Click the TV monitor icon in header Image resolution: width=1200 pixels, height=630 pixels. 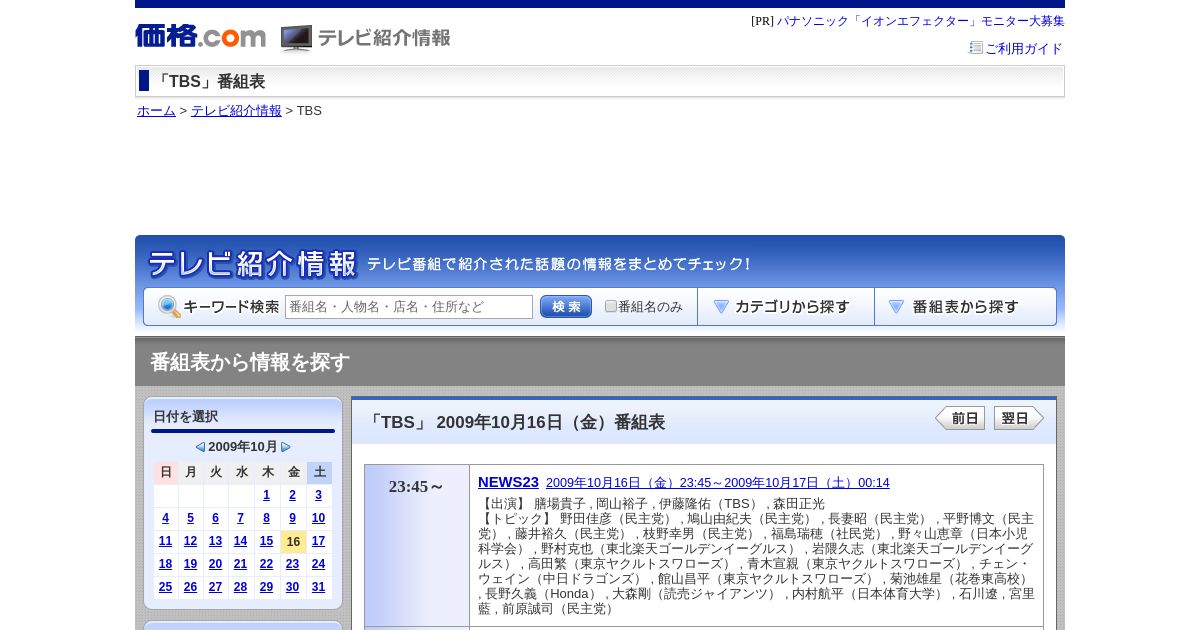(296, 38)
